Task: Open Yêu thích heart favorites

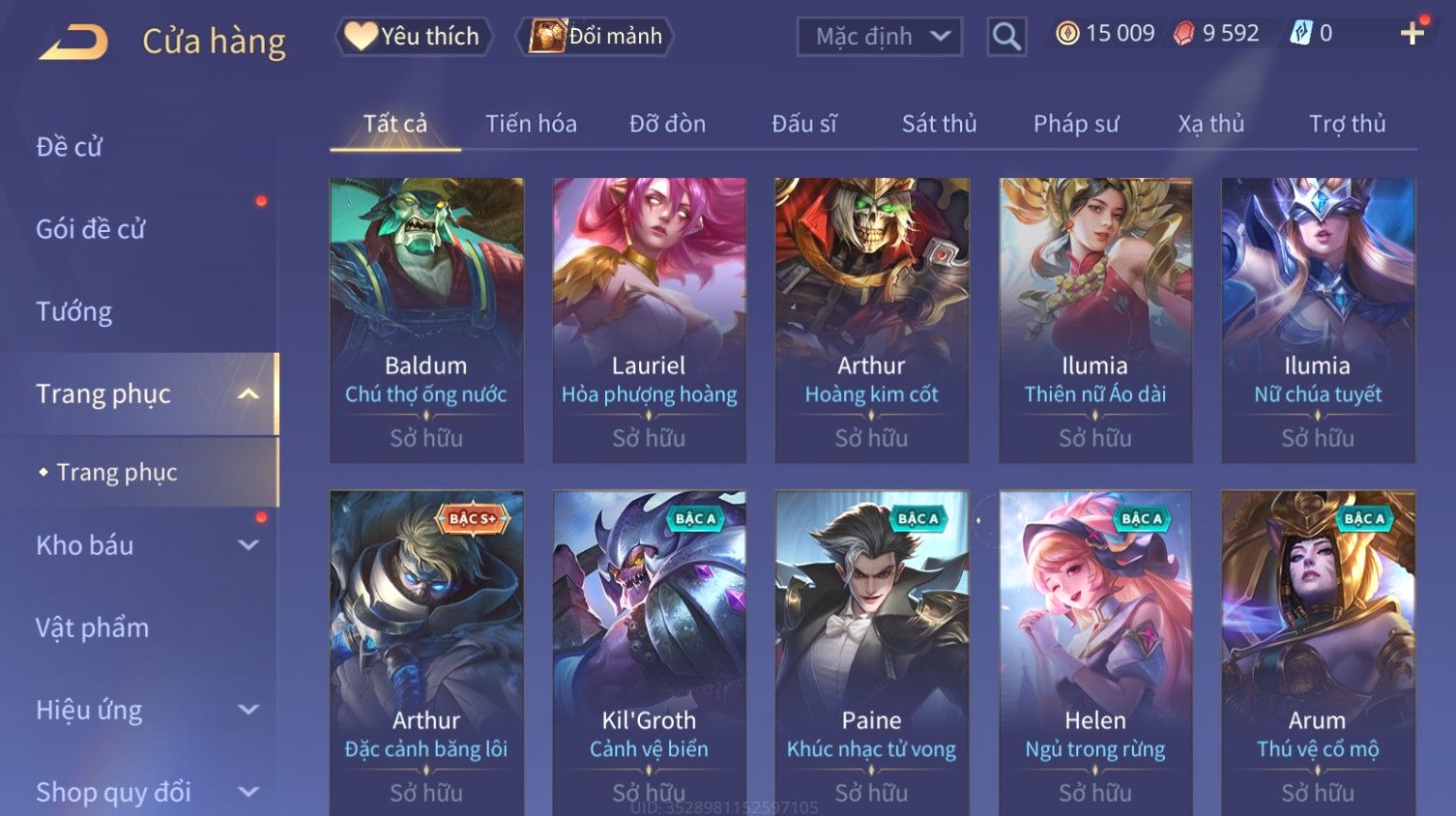Action: point(413,36)
